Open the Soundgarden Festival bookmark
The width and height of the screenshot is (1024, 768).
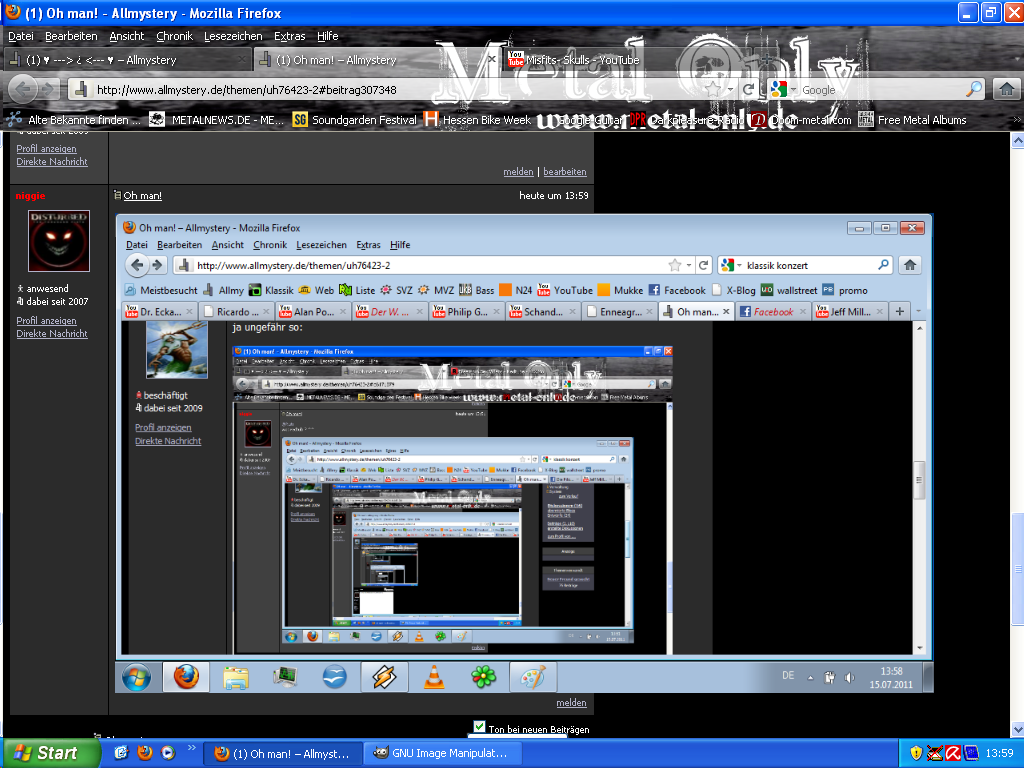[x=355, y=120]
